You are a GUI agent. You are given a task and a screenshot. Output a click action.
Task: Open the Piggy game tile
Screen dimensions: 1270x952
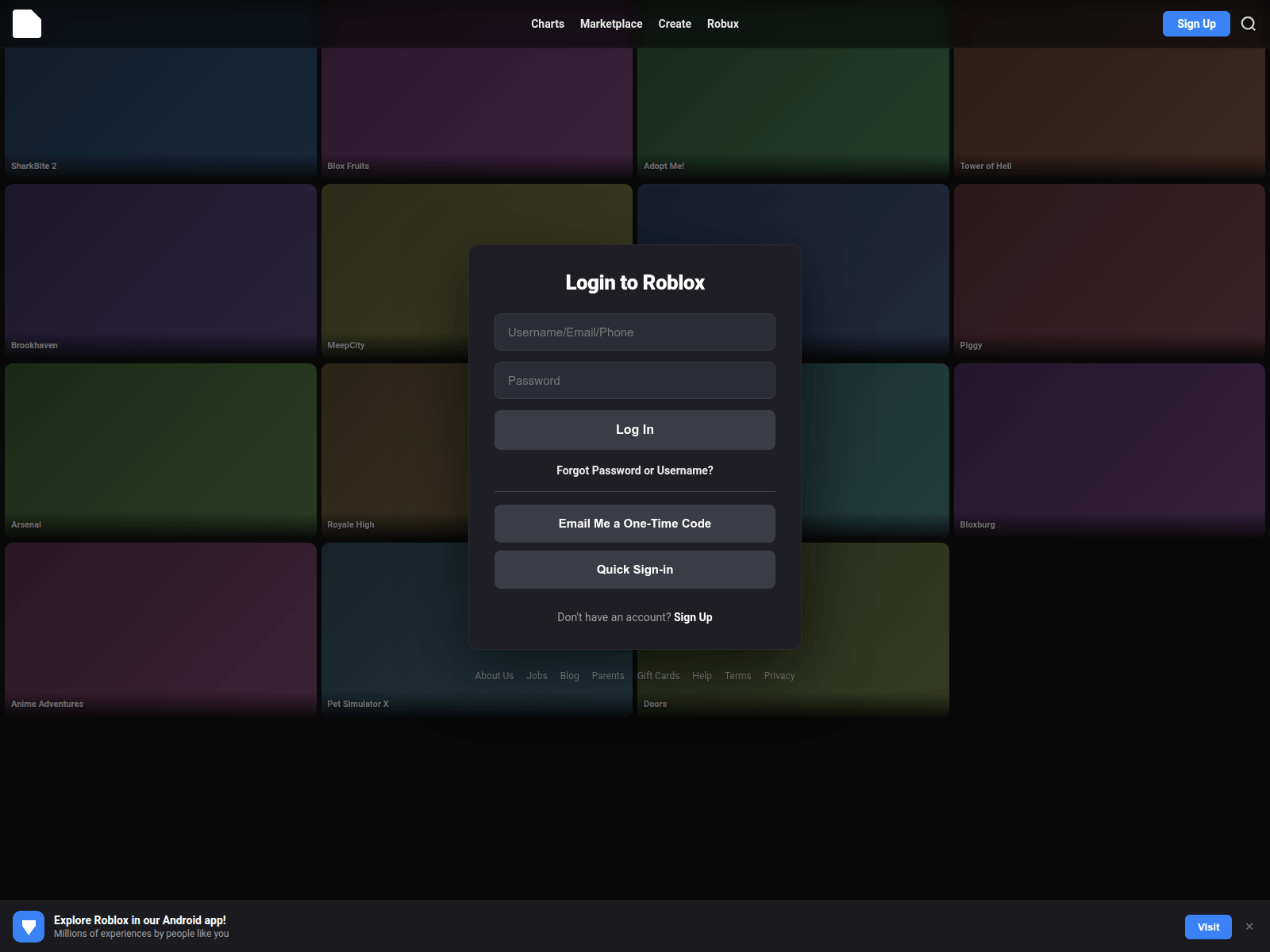[1110, 271]
